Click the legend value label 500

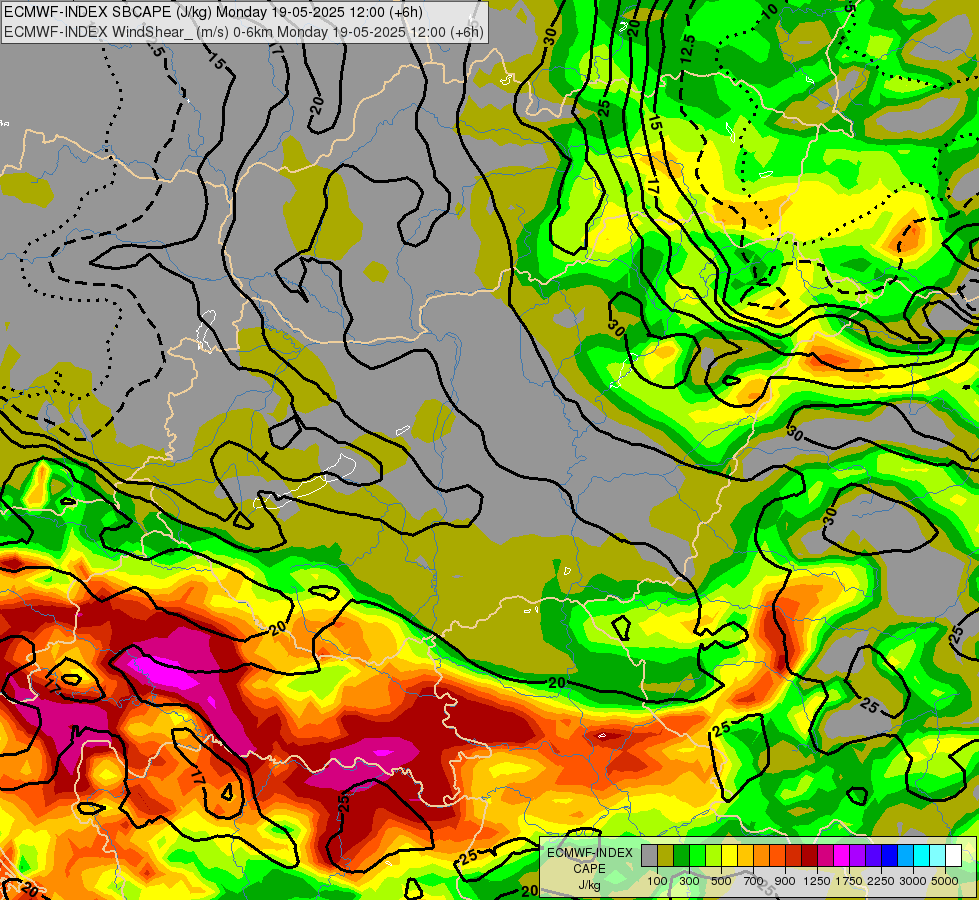coord(721,881)
